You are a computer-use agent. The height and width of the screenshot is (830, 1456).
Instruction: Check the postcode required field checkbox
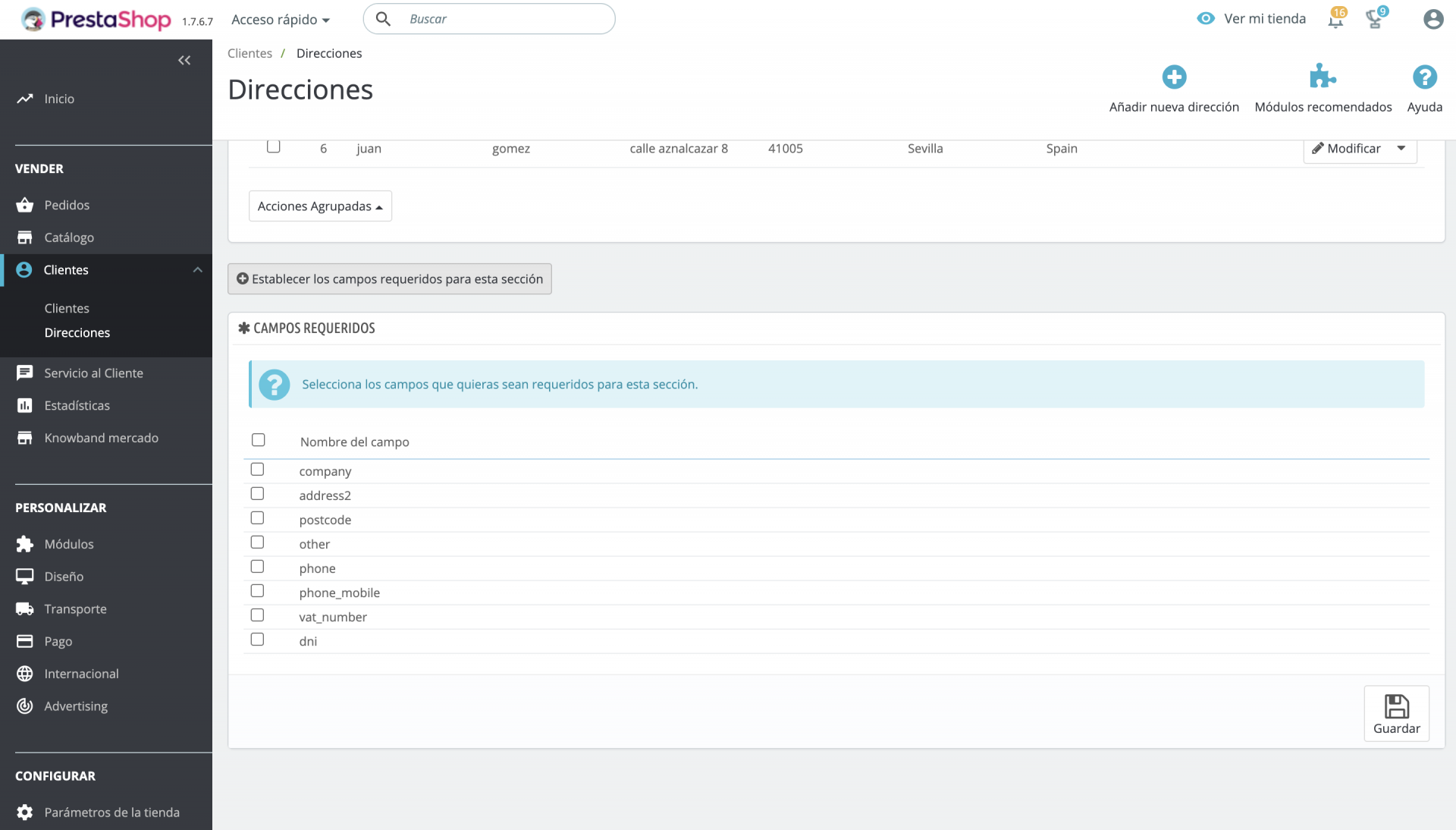pos(258,518)
